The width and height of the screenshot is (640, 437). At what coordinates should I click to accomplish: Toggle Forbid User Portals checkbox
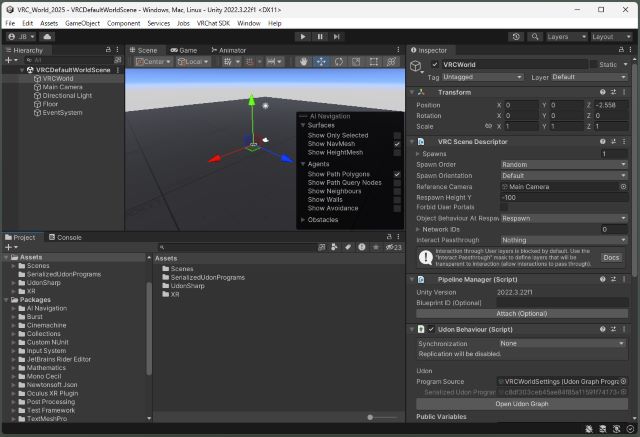pos(504,207)
